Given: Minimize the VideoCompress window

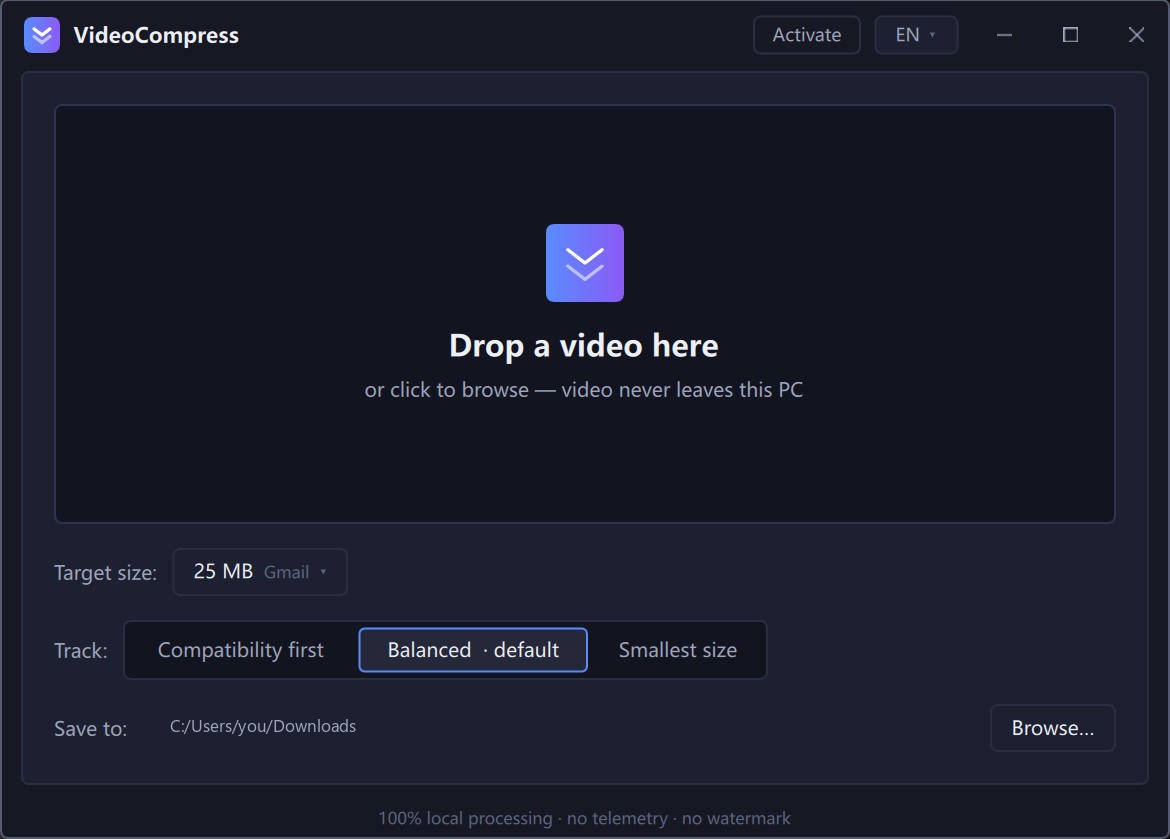Looking at the screenshot, I should point(1004,35).
